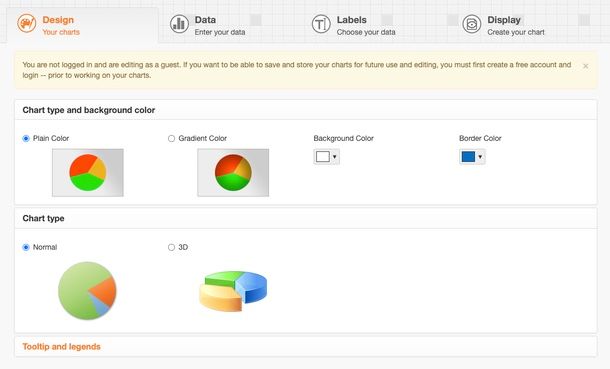
Task: Select the gradient color pie thumbnail
Action: (233, 173)
